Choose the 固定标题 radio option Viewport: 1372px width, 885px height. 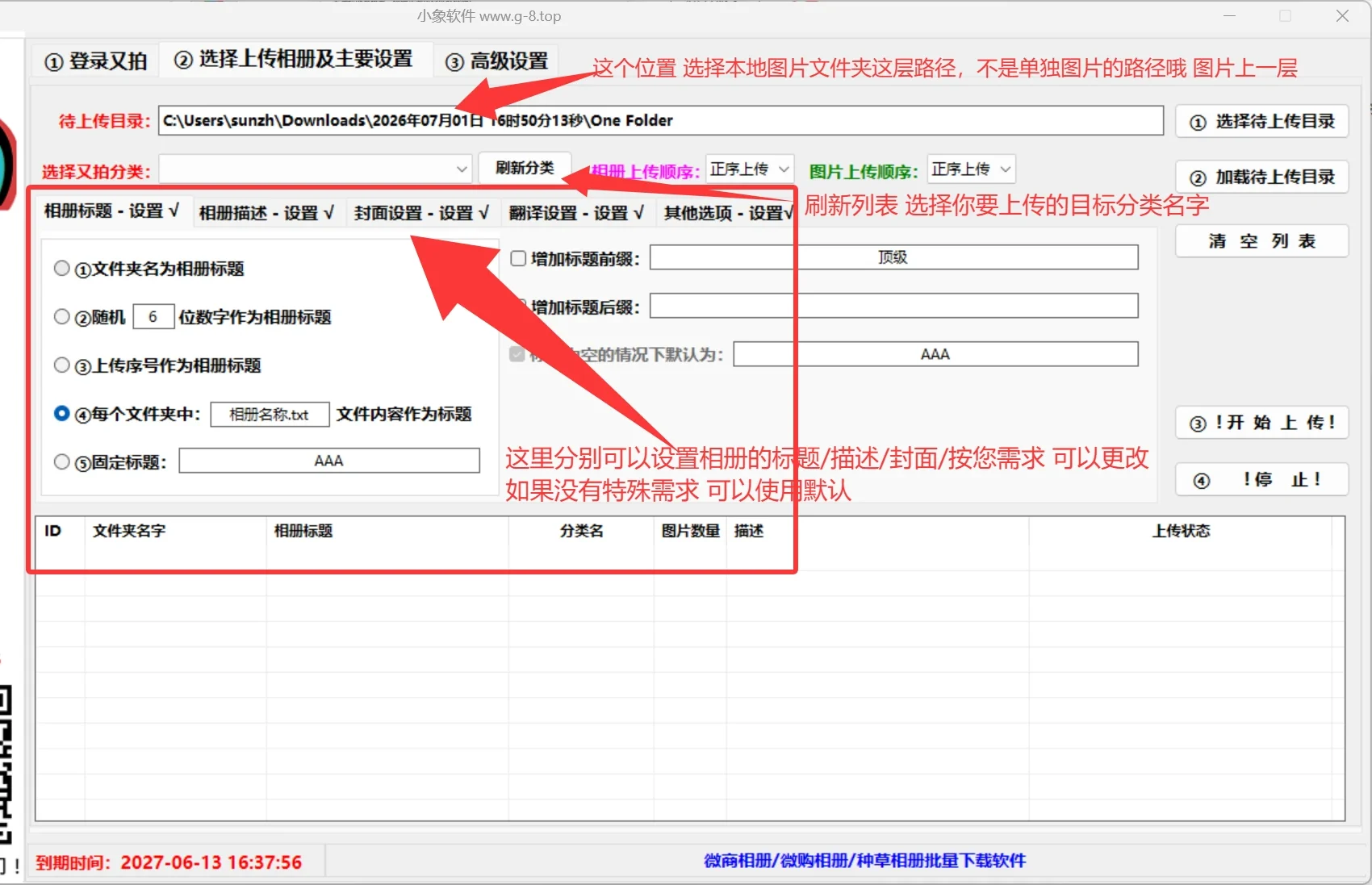point(61,461)
